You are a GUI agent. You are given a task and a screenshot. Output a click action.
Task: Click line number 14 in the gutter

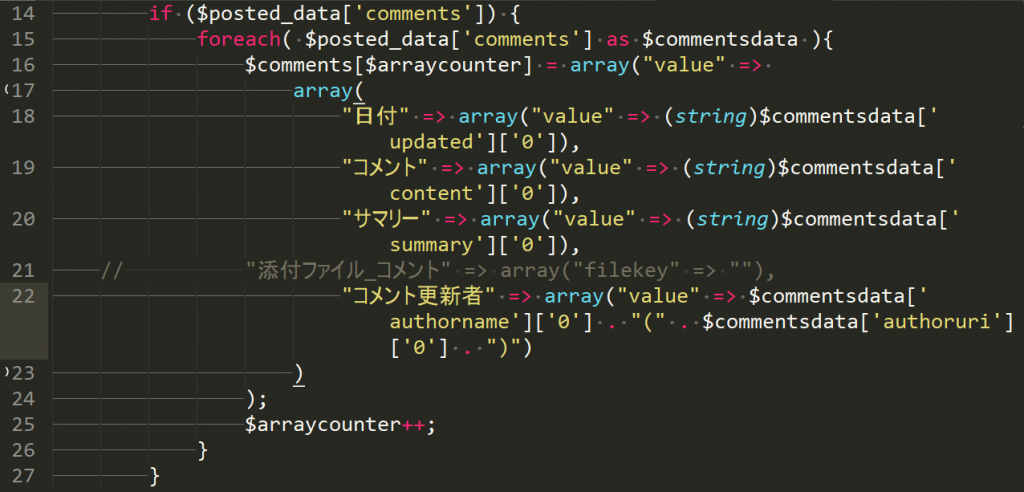24,13
